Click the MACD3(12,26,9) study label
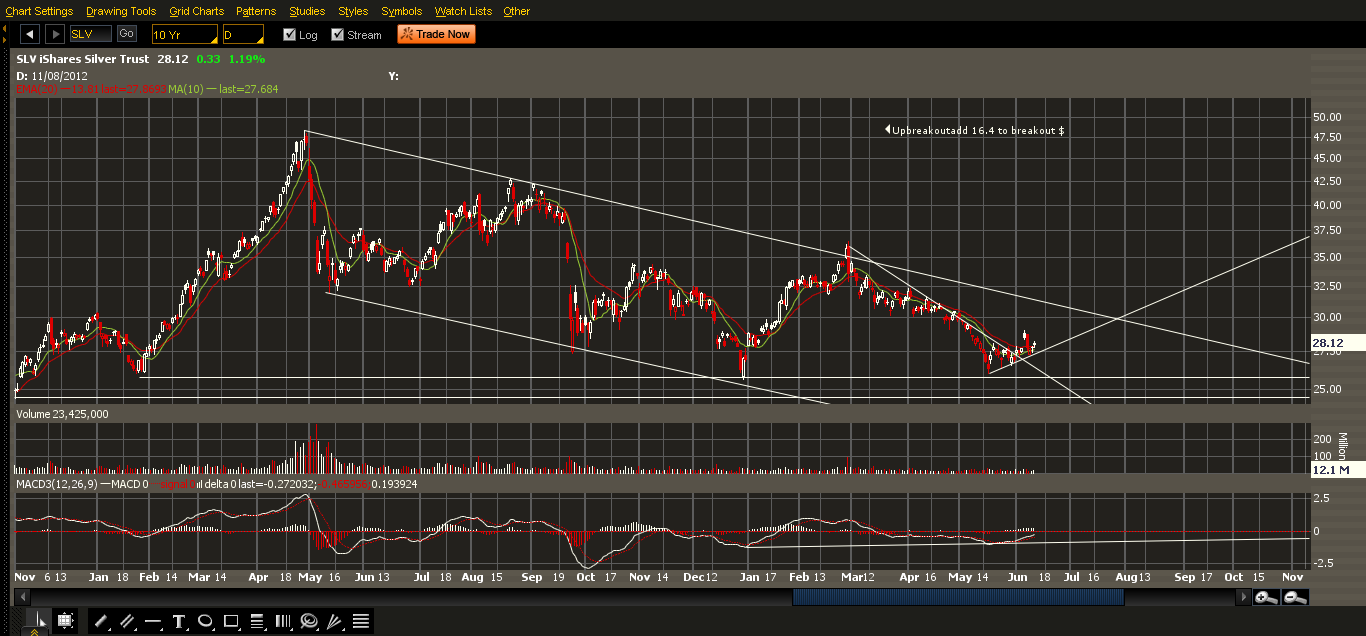 (x=55, y=484)
